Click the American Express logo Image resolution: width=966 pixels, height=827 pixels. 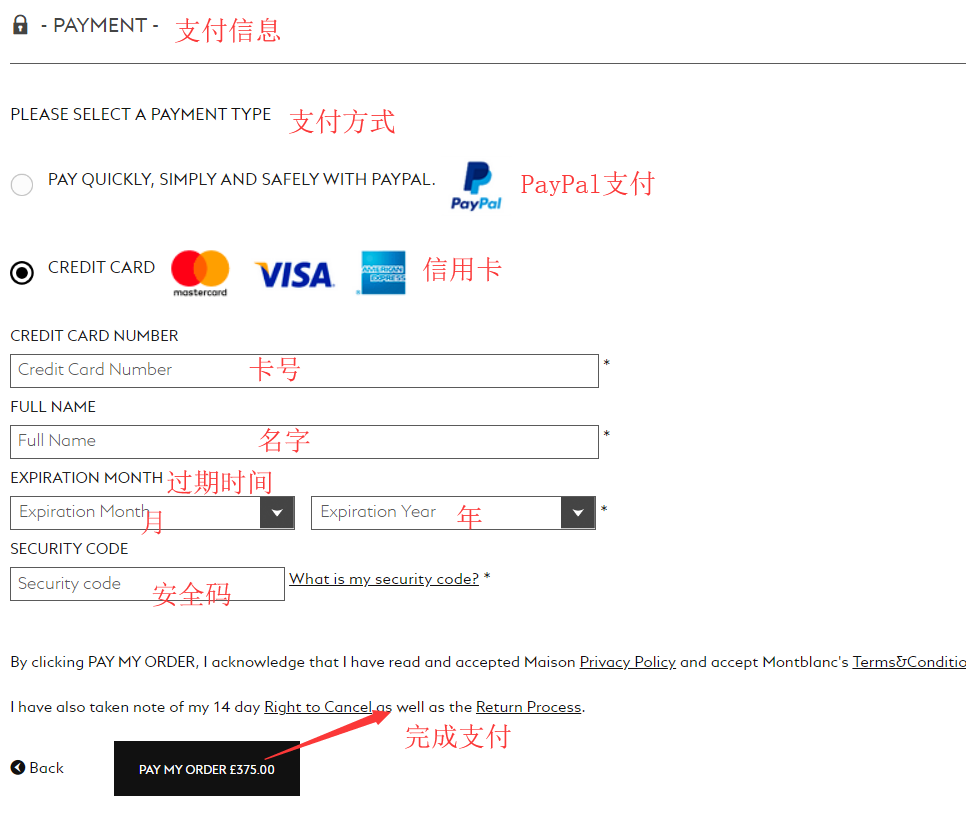point(383,272)
